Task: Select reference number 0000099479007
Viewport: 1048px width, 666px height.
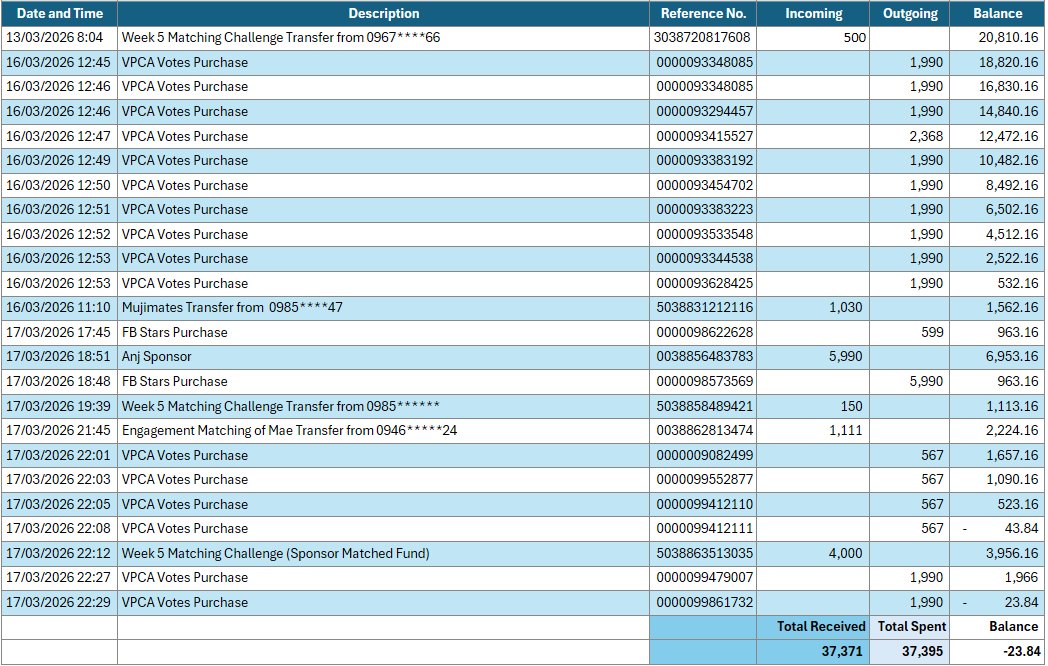Action: (704, 577)
